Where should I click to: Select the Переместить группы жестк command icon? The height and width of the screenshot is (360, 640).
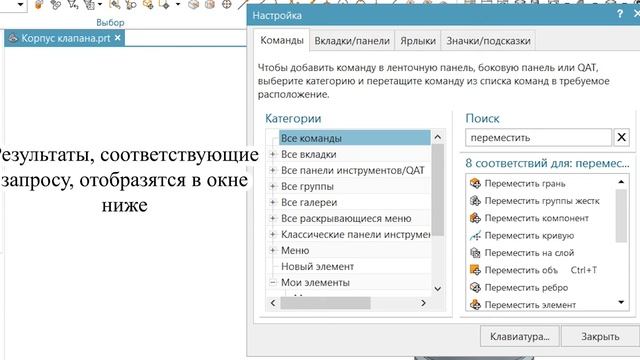click(475, 200)
